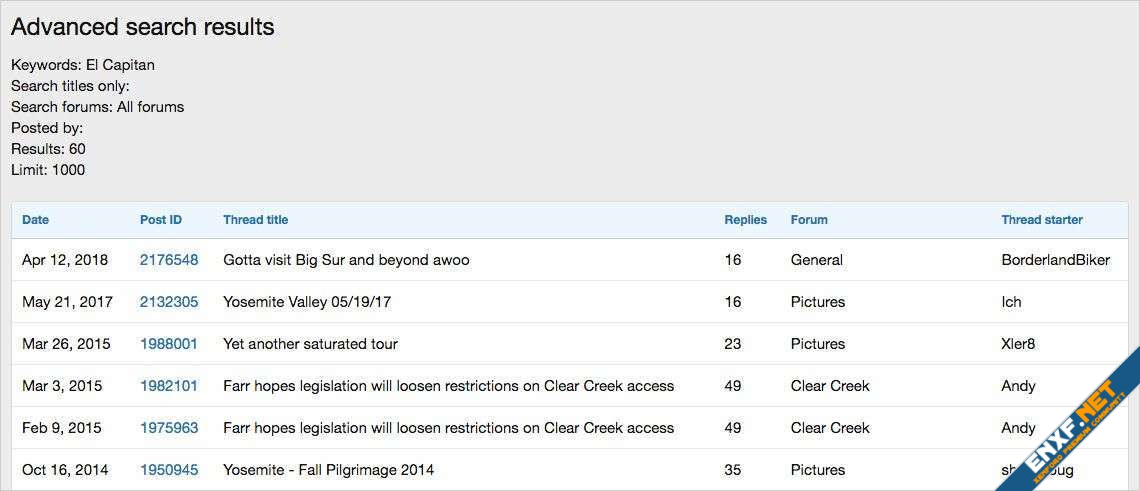Click the 'Advanced search results' heading
The image size is (1140, 491).
(143, 27)
